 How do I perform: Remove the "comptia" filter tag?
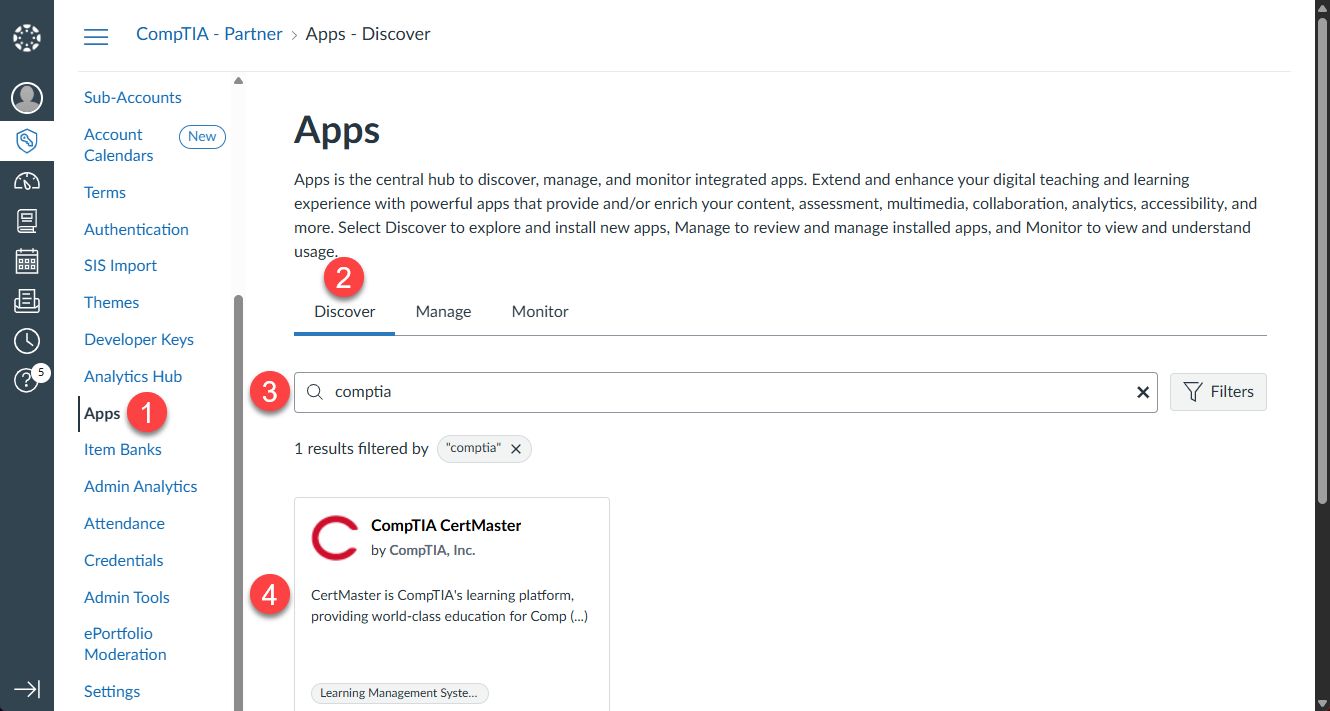[516, 449]
